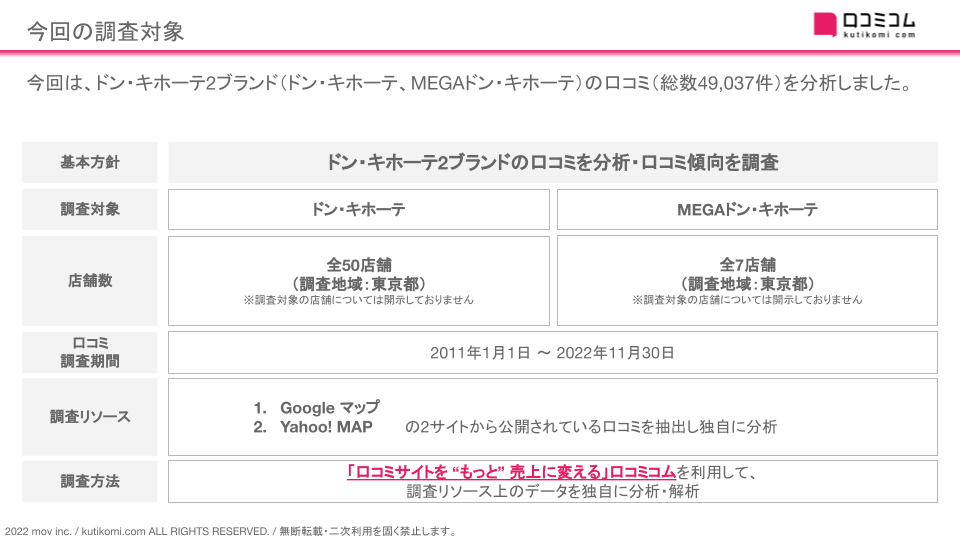Select the 全7店舗 store count text
Image resolution: width=960 pixels, height=540 pixels.
click(x=748, y=265)
